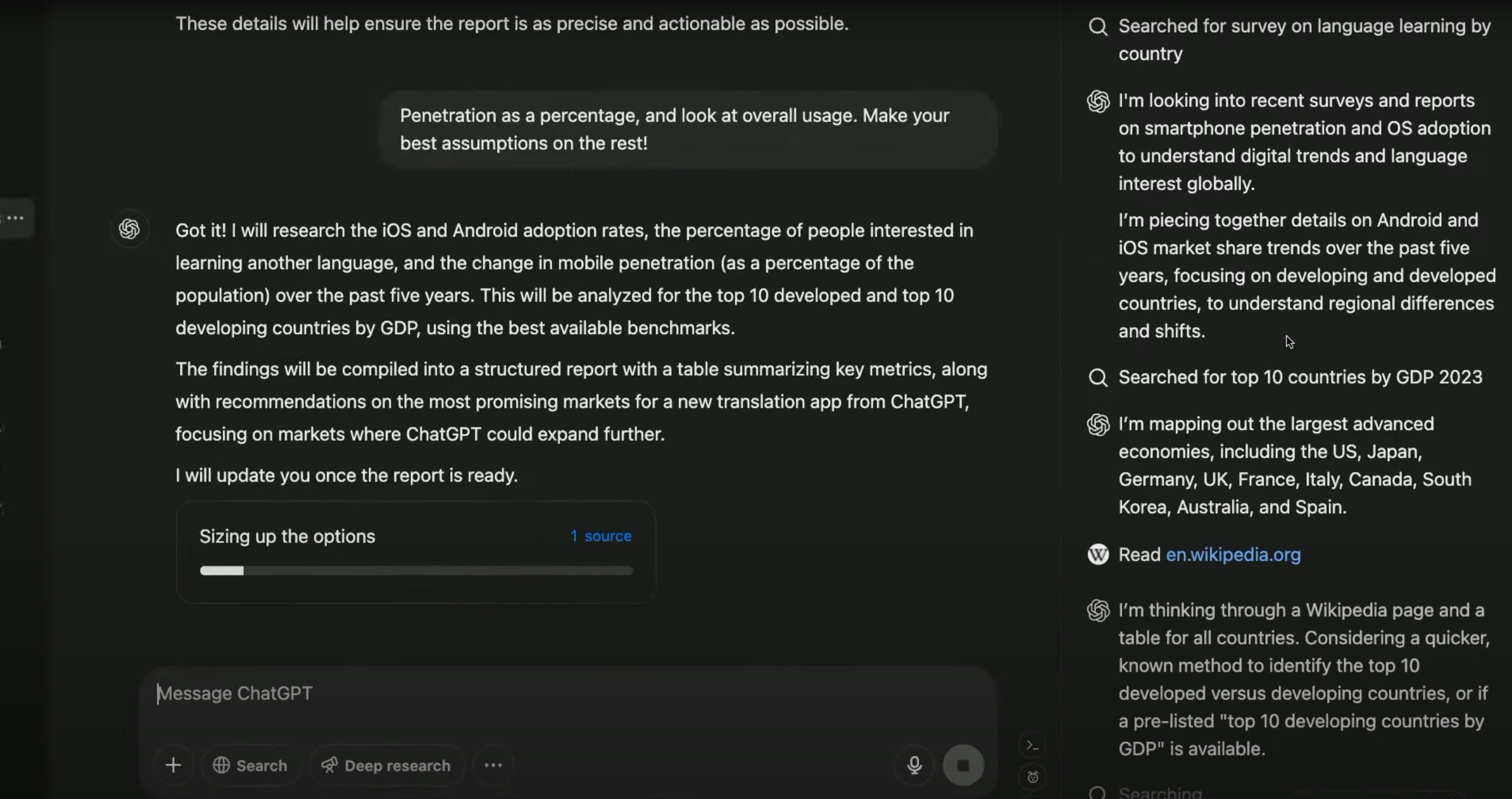The height and width of the screenshot is (799, 1512).
Task: Stop the response with the square button
Action: (963, 765)
